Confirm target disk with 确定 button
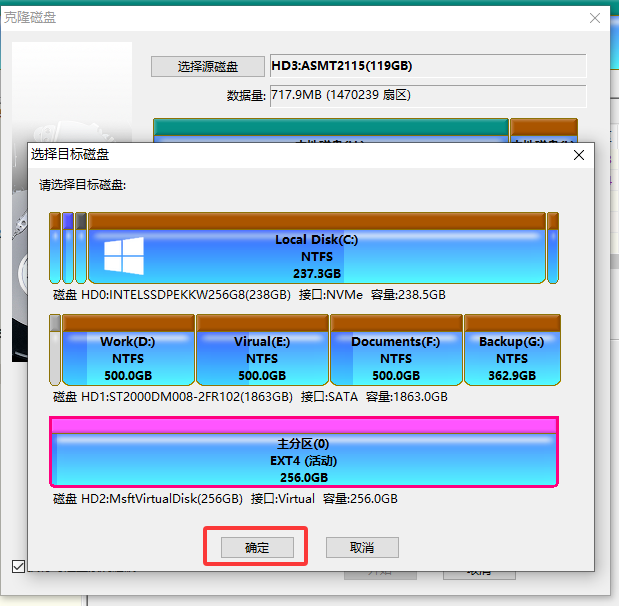The width and height of the screenshot is (619, 606). pyautogui.click(x=257, y=547)
